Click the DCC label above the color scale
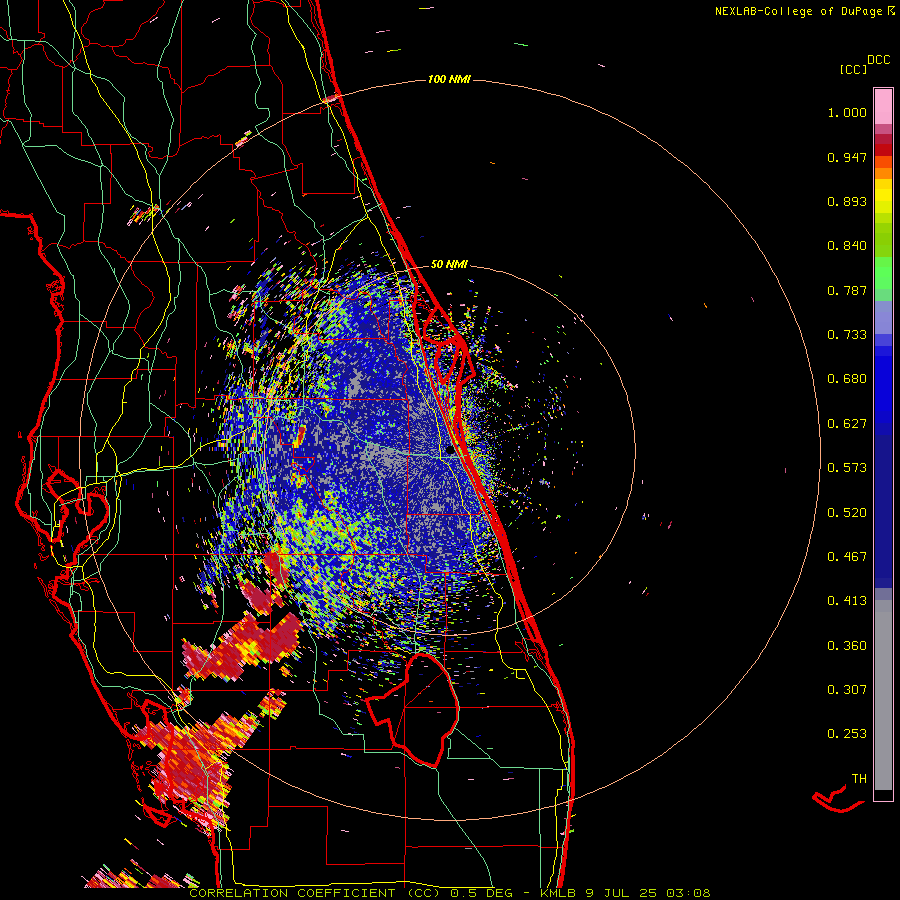Screen dimensions: 900x900 (x=879, y=60)
